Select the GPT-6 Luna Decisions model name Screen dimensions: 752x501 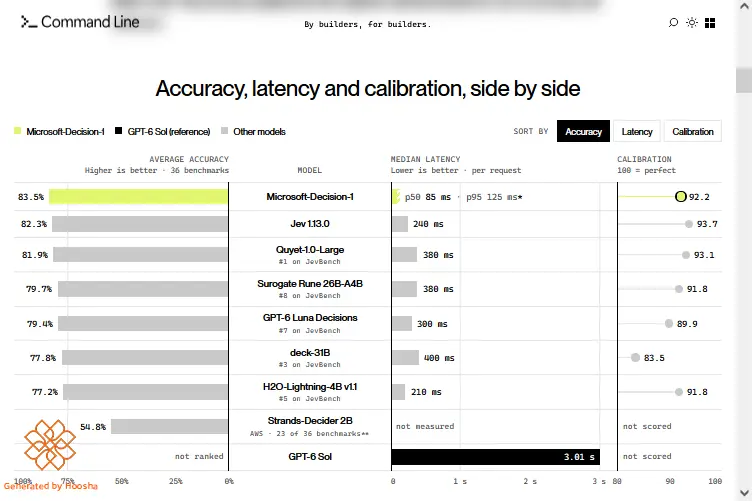pyautogui.click(x=310, y=318)
